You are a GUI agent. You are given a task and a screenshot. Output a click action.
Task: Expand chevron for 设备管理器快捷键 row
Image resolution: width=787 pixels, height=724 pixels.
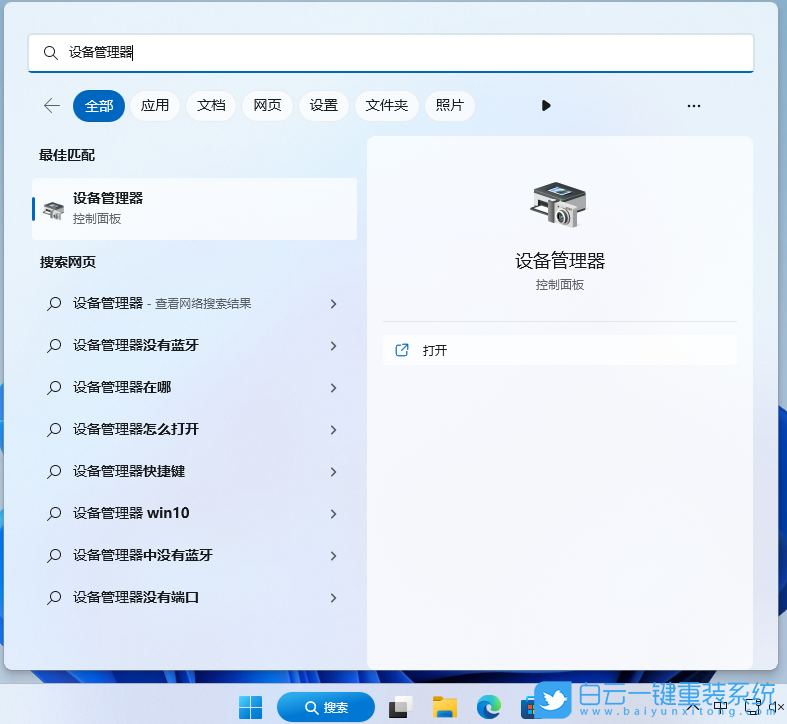click(333, 471)
